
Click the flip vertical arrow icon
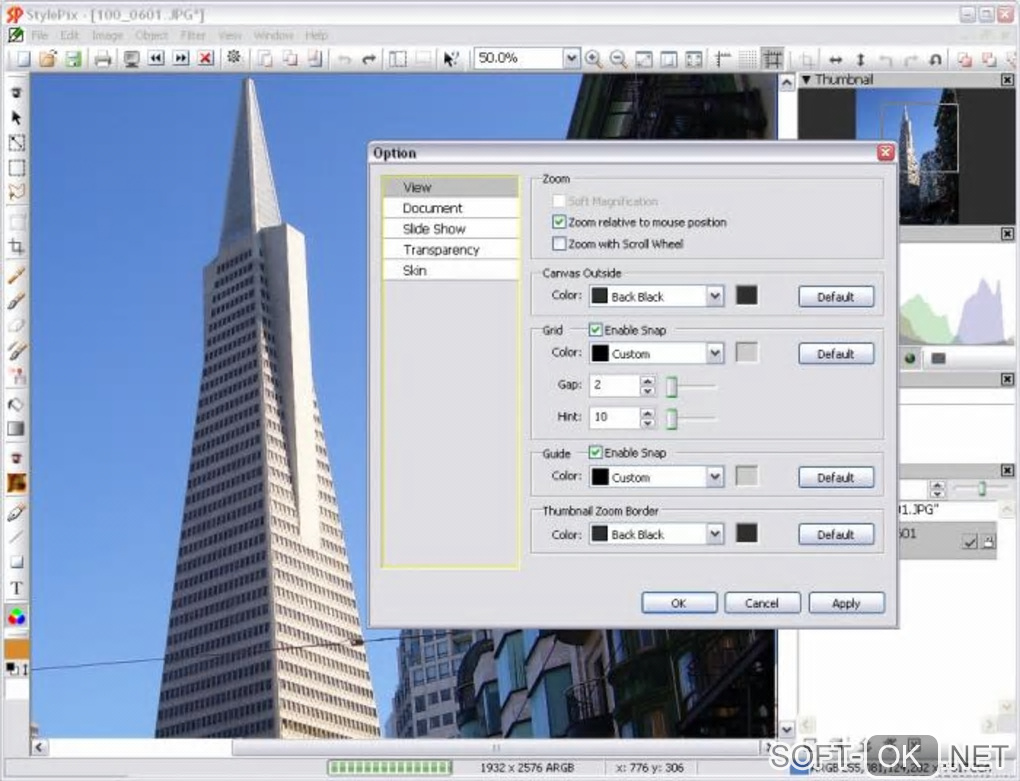(x=861, y=59)
